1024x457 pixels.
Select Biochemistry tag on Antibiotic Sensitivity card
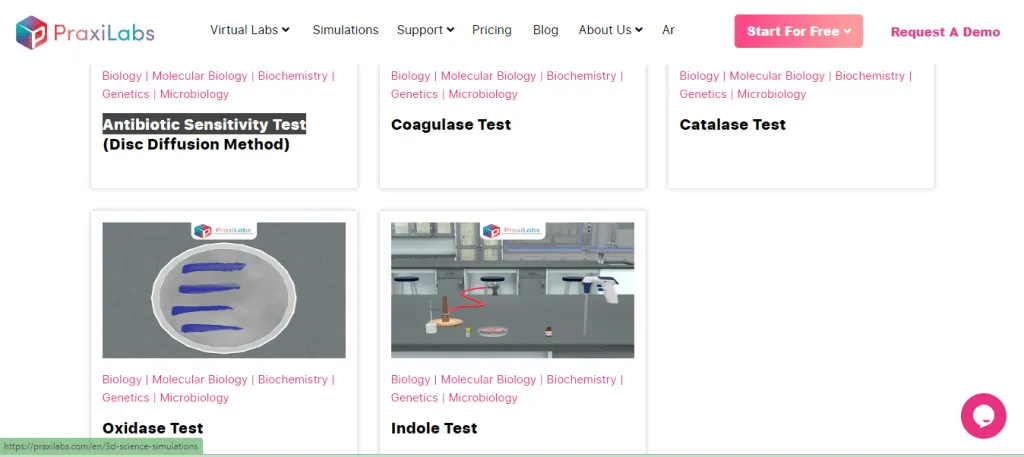point(293,76)
